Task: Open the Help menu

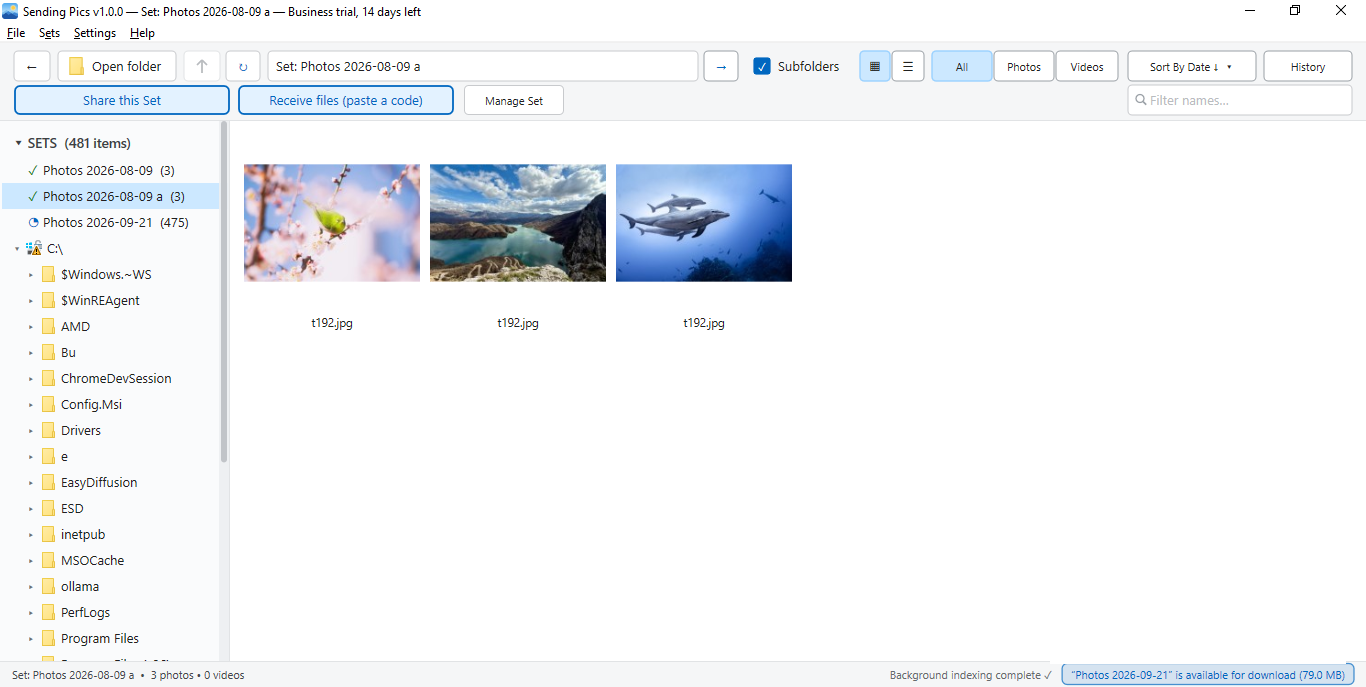Action: [142, 33]
